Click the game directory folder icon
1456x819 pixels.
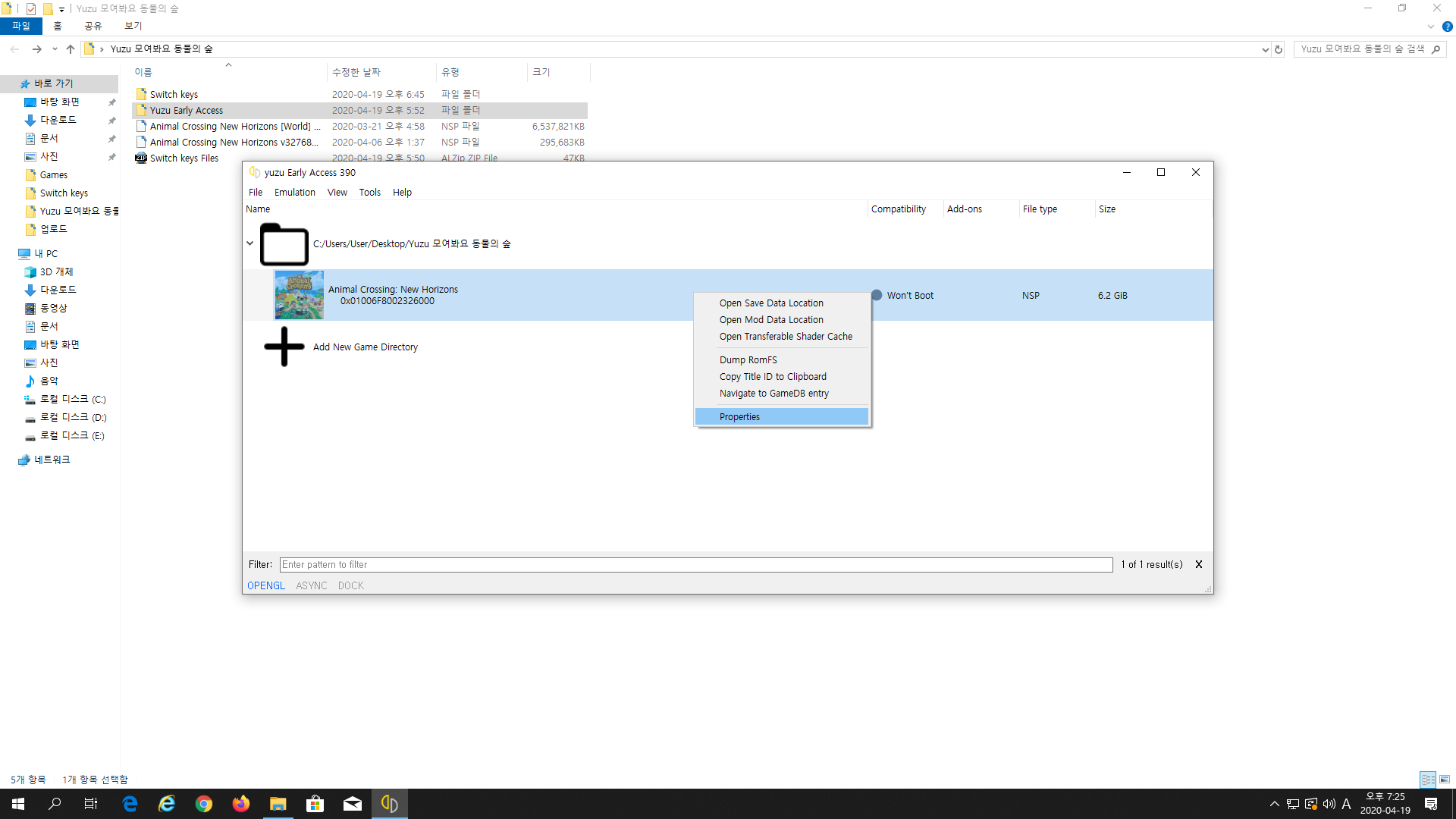[x=284, y=244]
